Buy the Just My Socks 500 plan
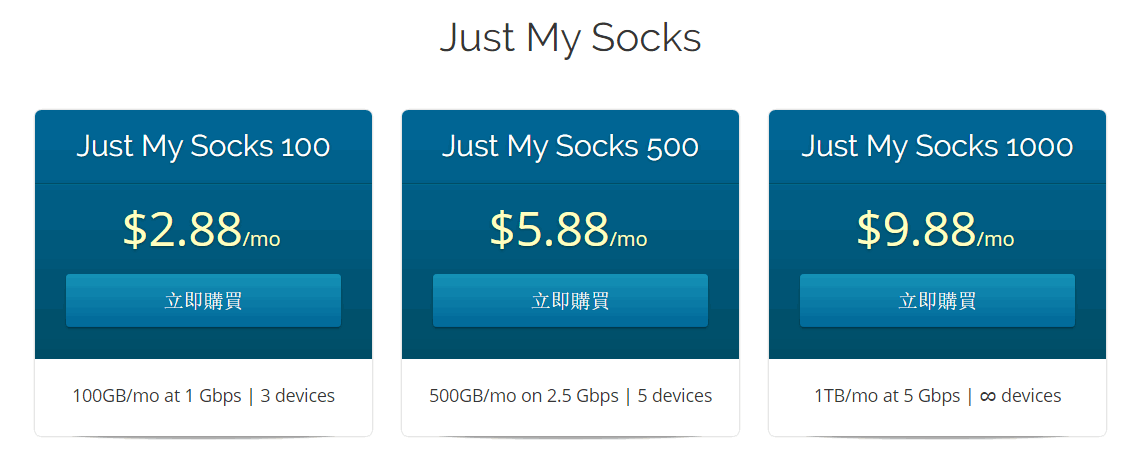The width and height of the screenshot is (1130, 471). click(570, 300)
